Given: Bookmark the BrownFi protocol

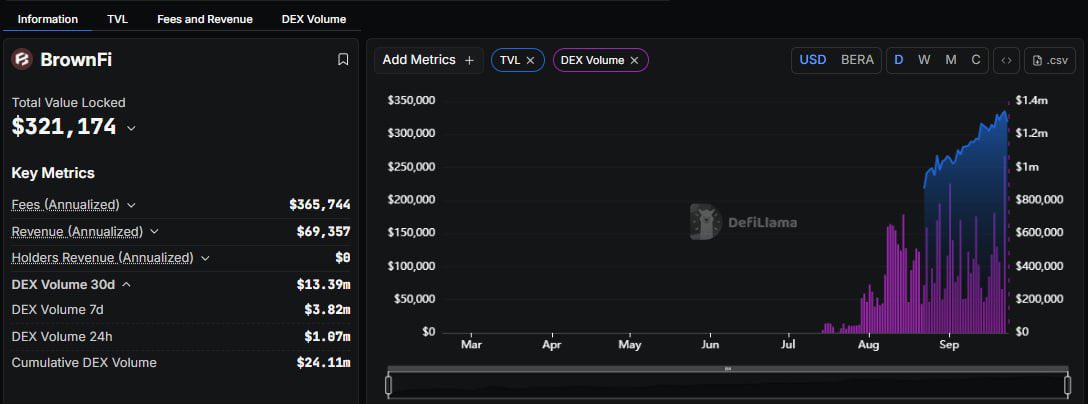Looking at the screenshot, I should point(343,60).
